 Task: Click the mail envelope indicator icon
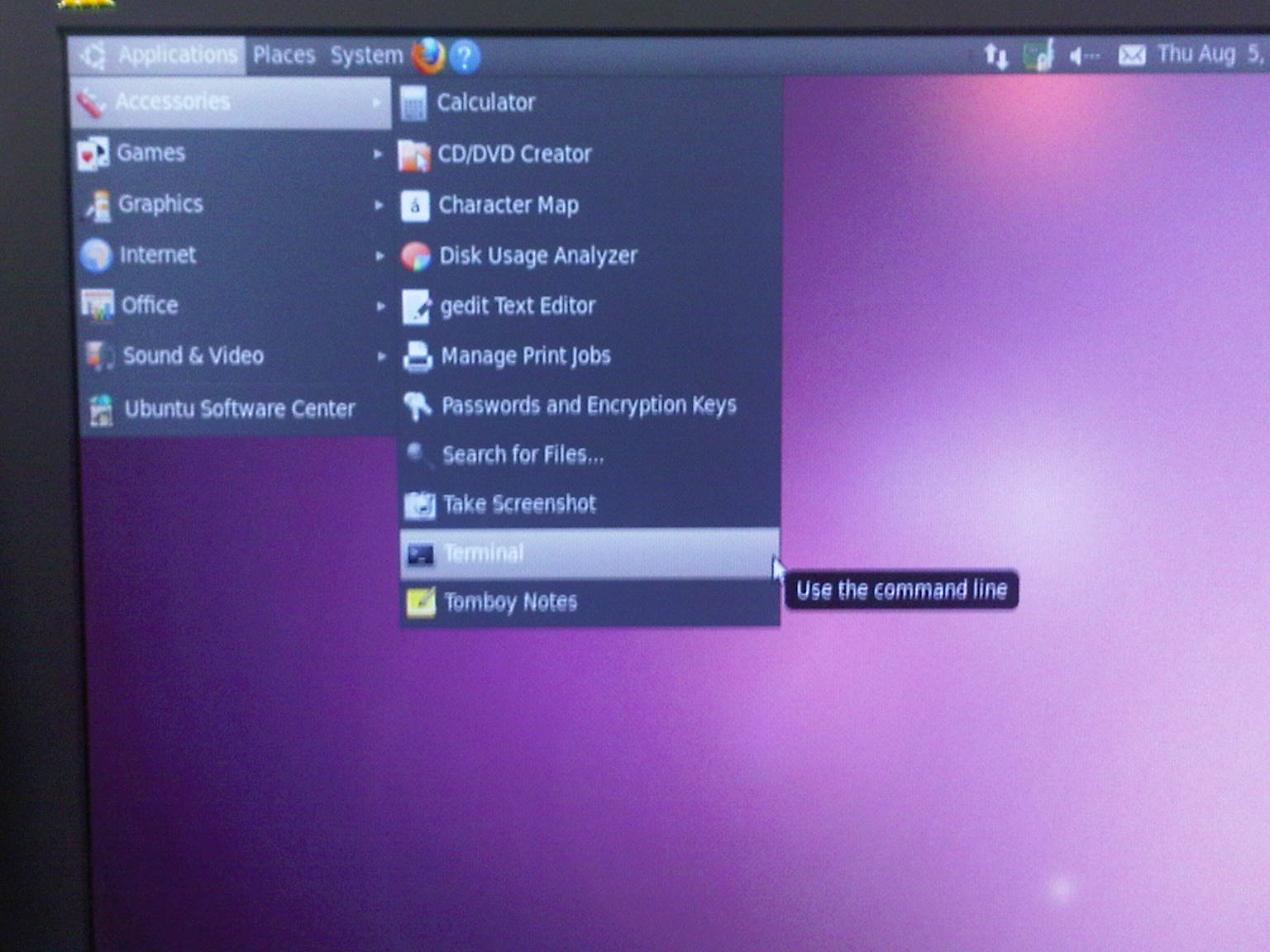pyautogui.click(x=1132, y=55)
